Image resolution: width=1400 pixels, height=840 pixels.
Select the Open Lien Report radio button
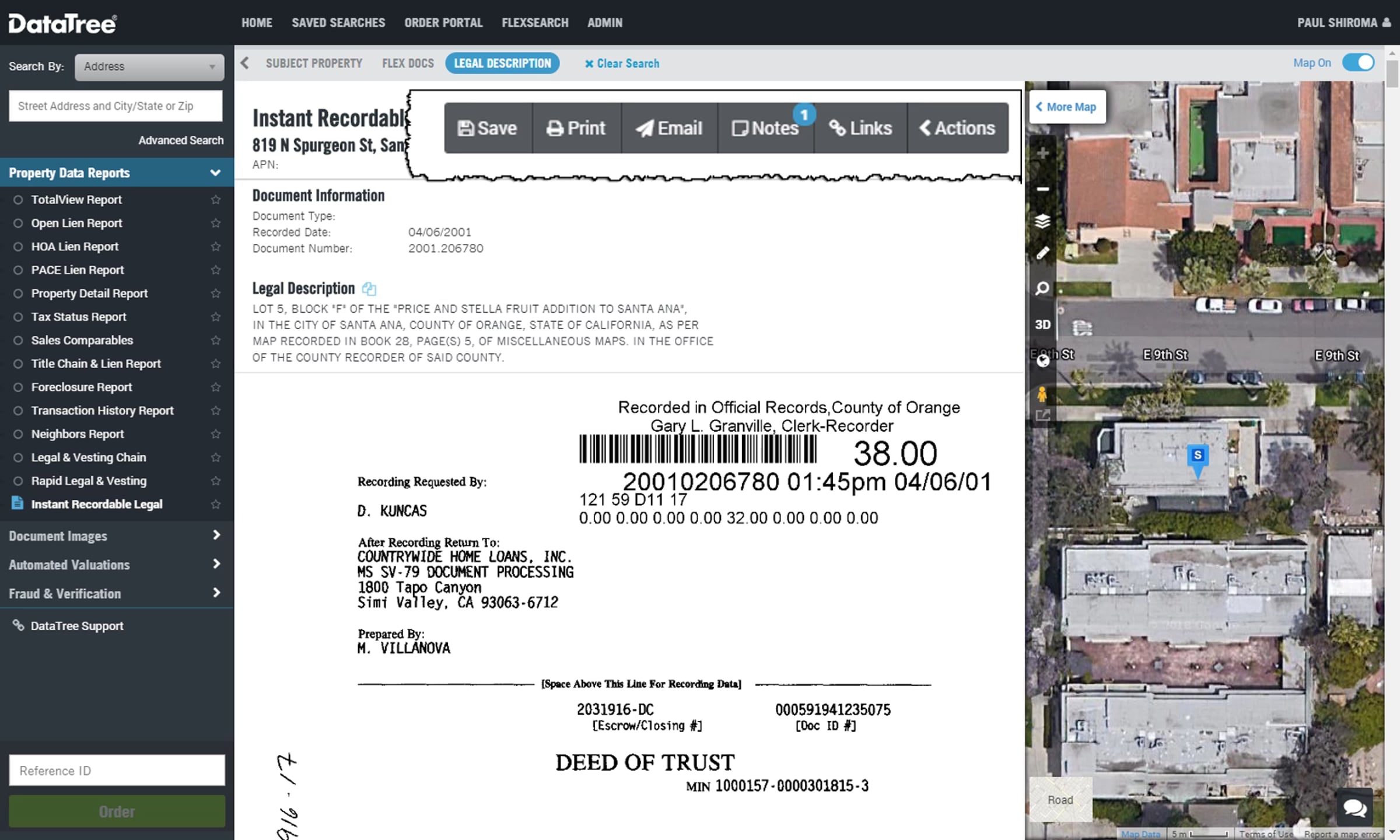pyautogui.click(x=18, y=223)
